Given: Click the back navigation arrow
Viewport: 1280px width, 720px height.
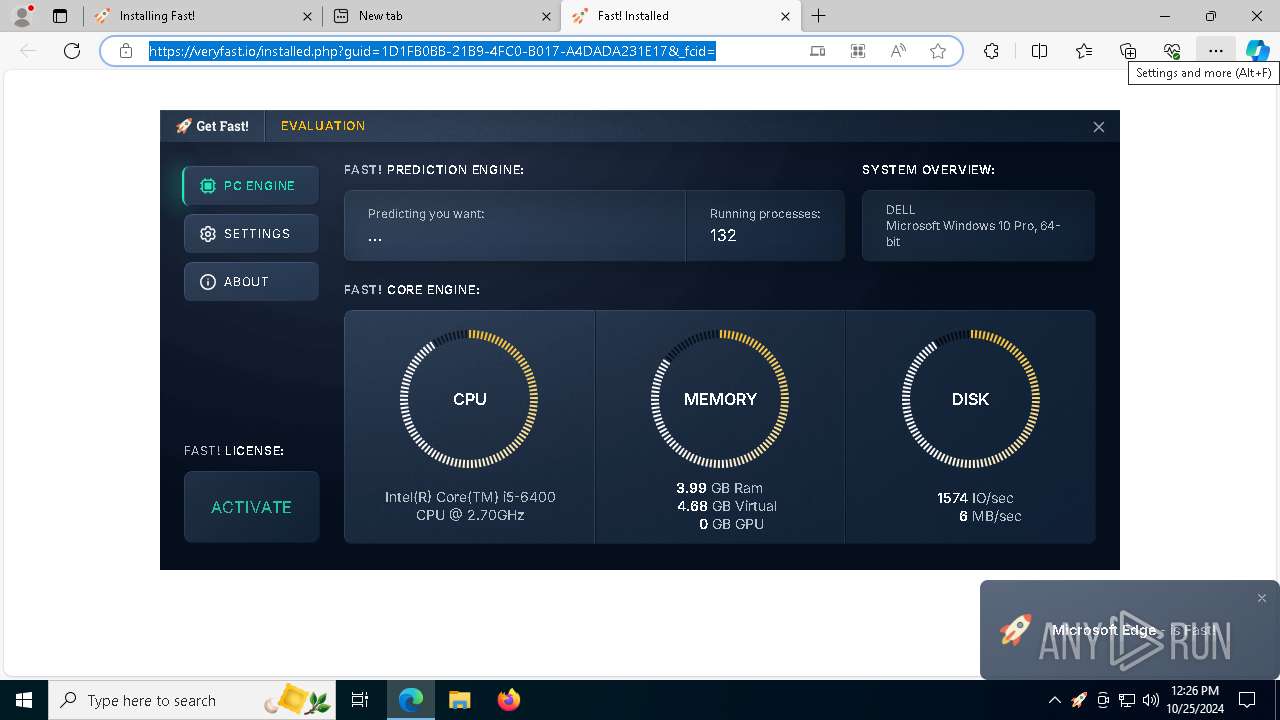Looking at the screenshot, I should coord(29,51).
